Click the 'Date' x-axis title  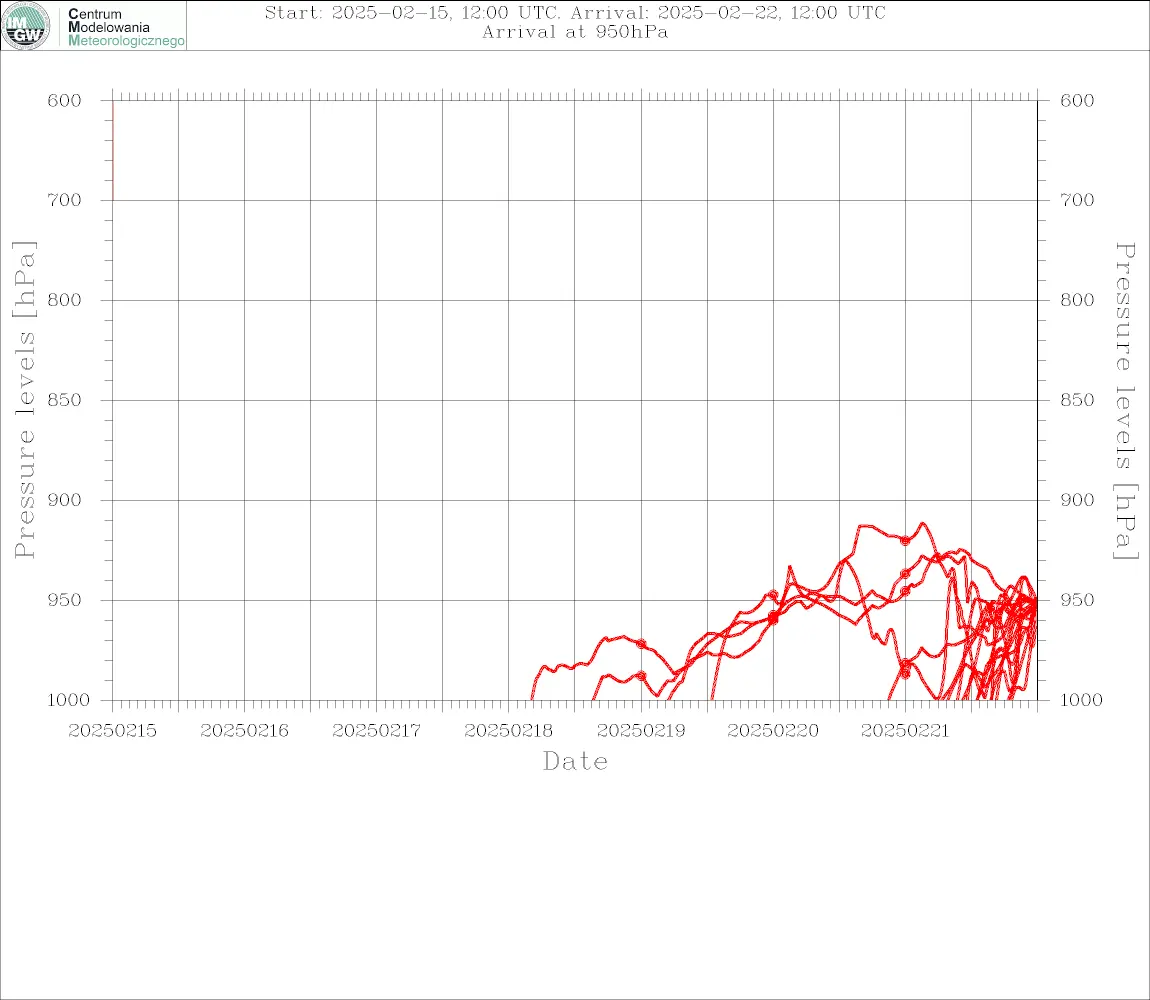click(575, 761)
